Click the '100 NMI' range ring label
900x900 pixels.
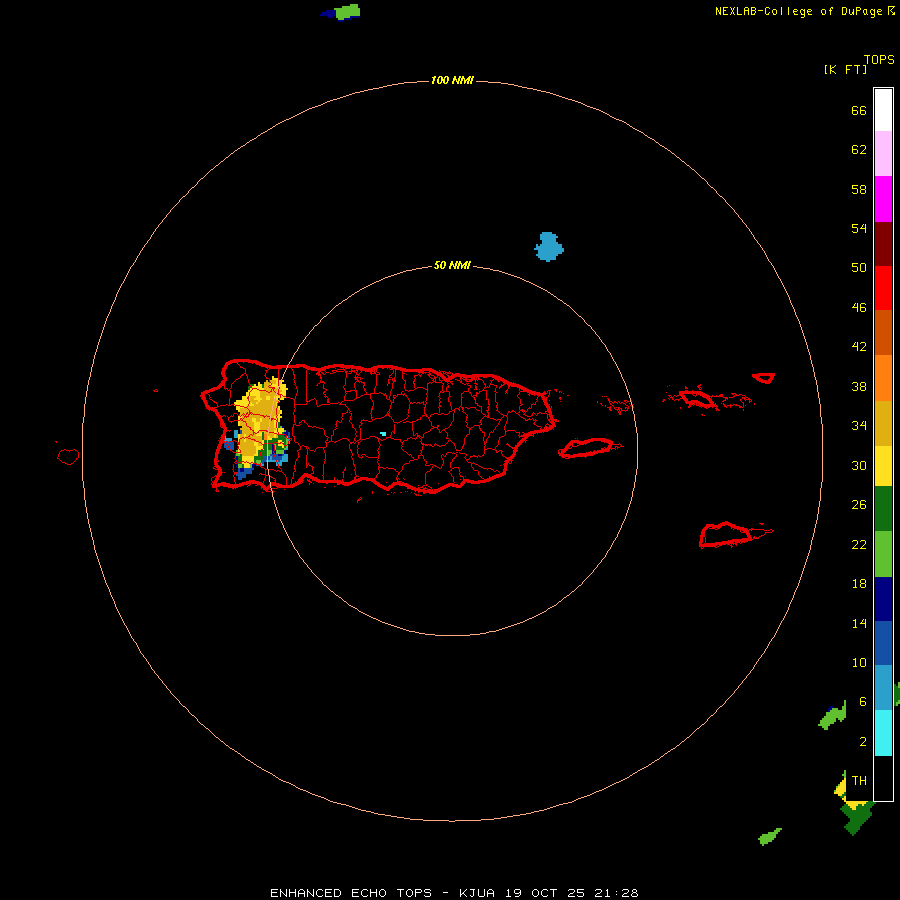coord(452,80)
